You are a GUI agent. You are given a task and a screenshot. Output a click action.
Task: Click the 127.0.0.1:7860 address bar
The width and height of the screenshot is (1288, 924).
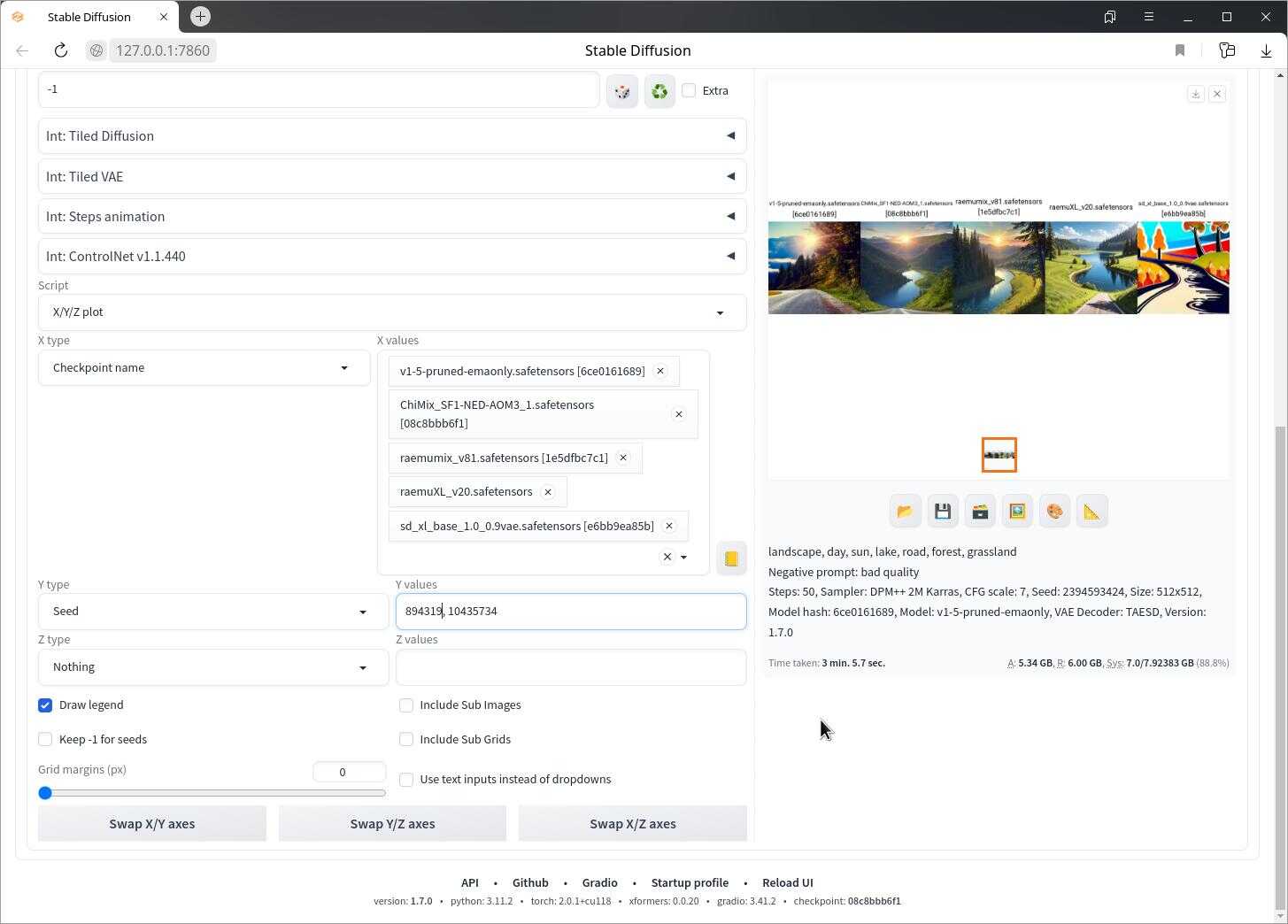point(163,50)
